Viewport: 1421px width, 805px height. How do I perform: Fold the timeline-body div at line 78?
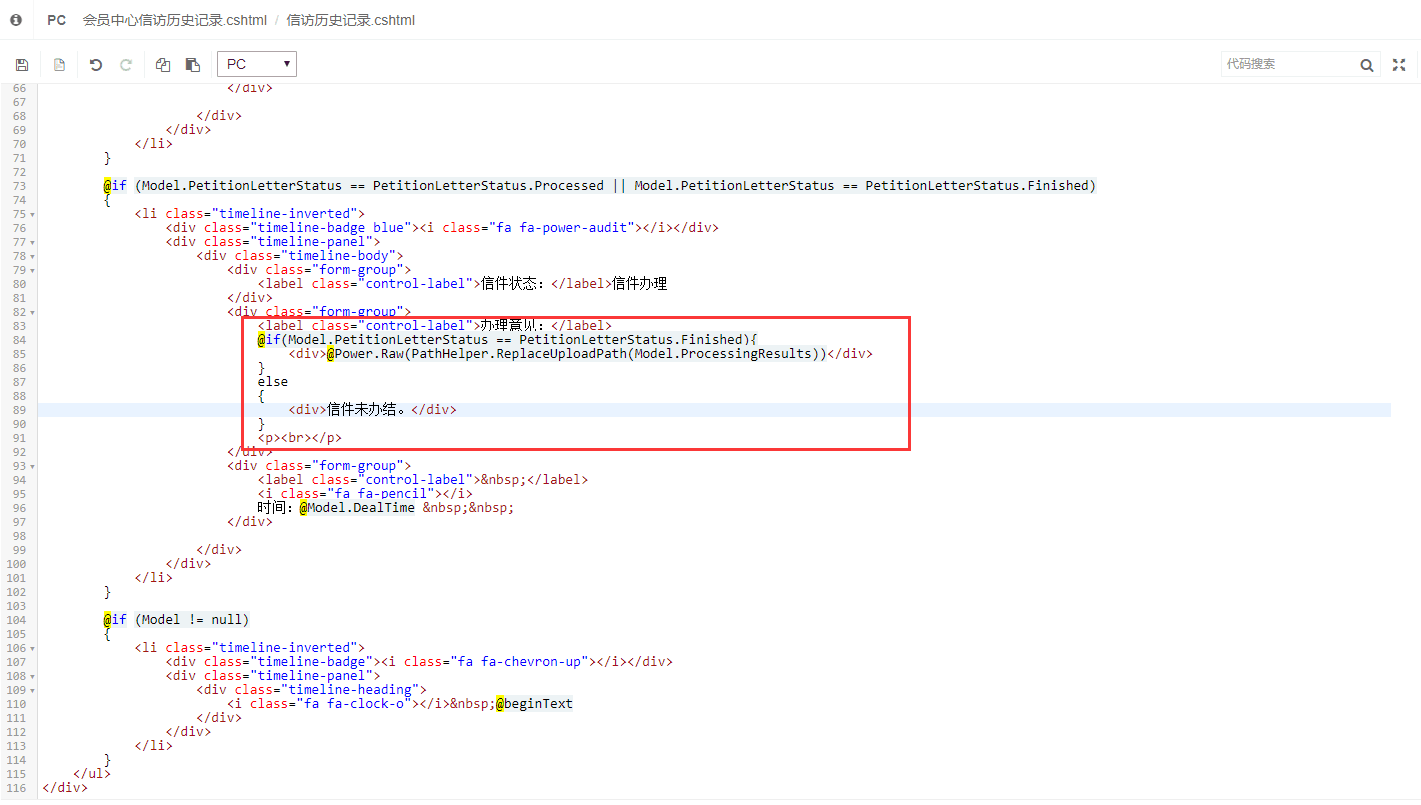pos(32,256)
